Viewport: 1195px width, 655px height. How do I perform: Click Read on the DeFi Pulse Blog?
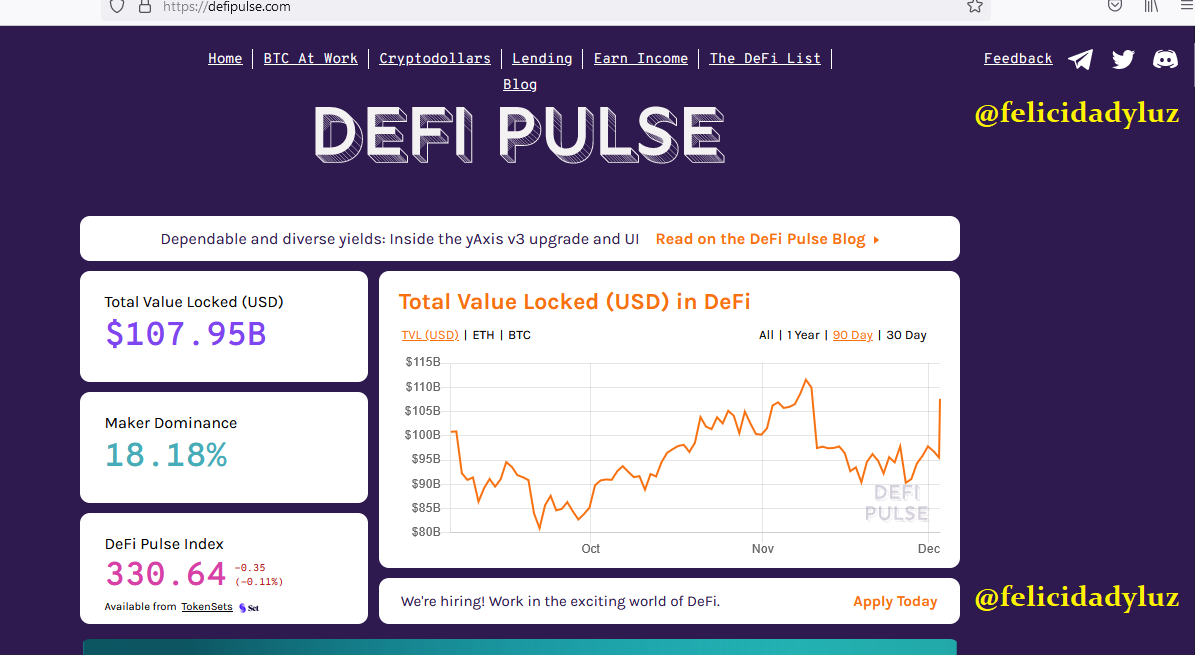767,239
